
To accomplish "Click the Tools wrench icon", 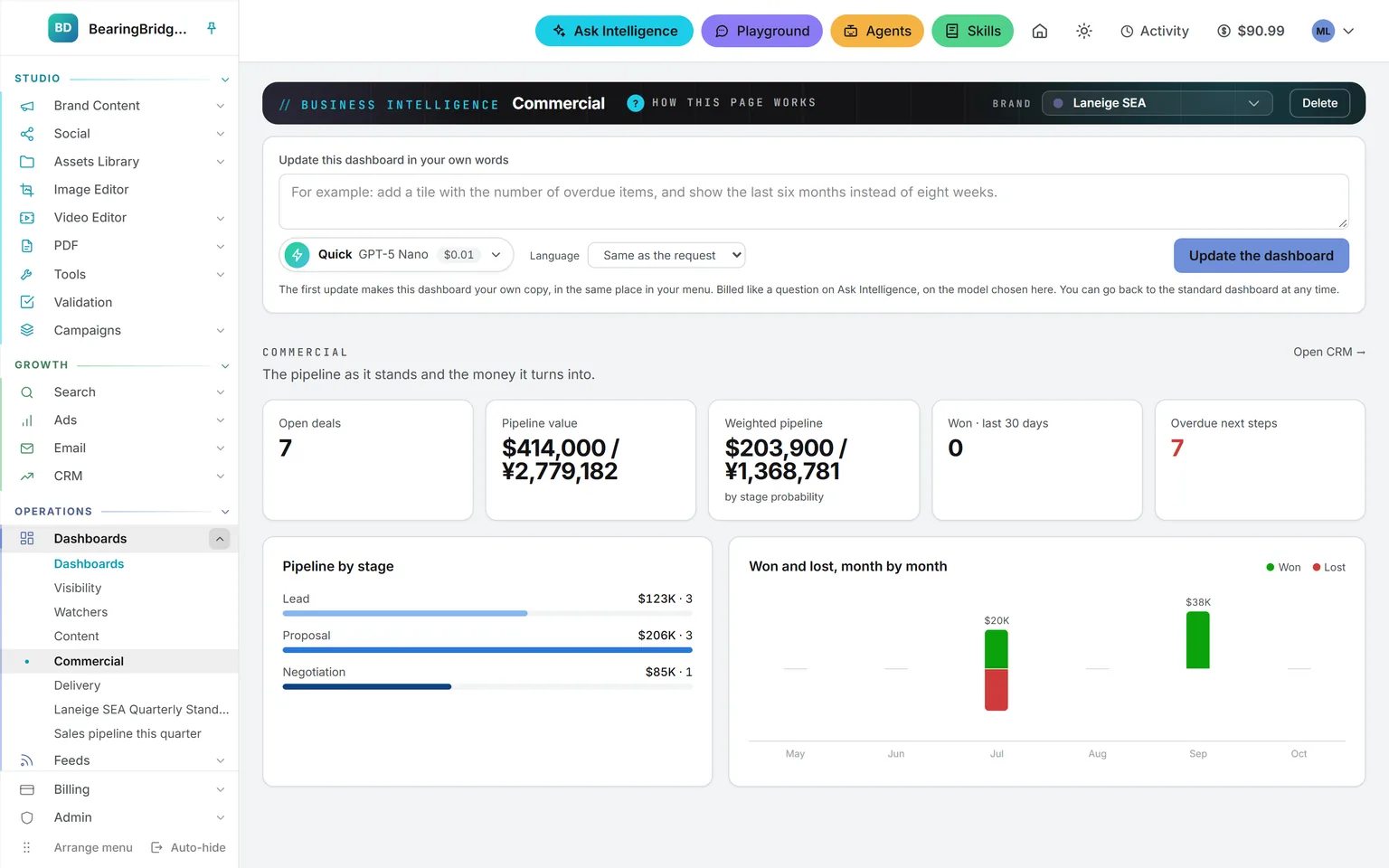I will (x=27, y=274).
